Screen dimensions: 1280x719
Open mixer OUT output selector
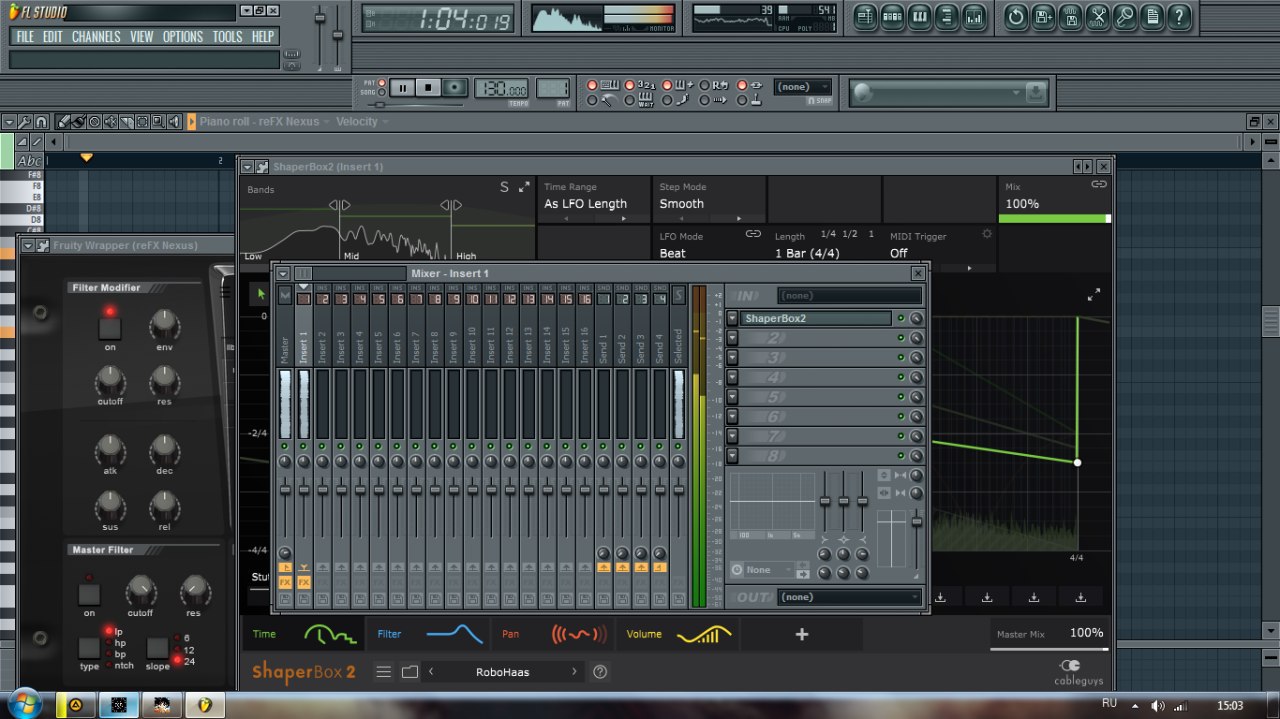tap(850, 597)
